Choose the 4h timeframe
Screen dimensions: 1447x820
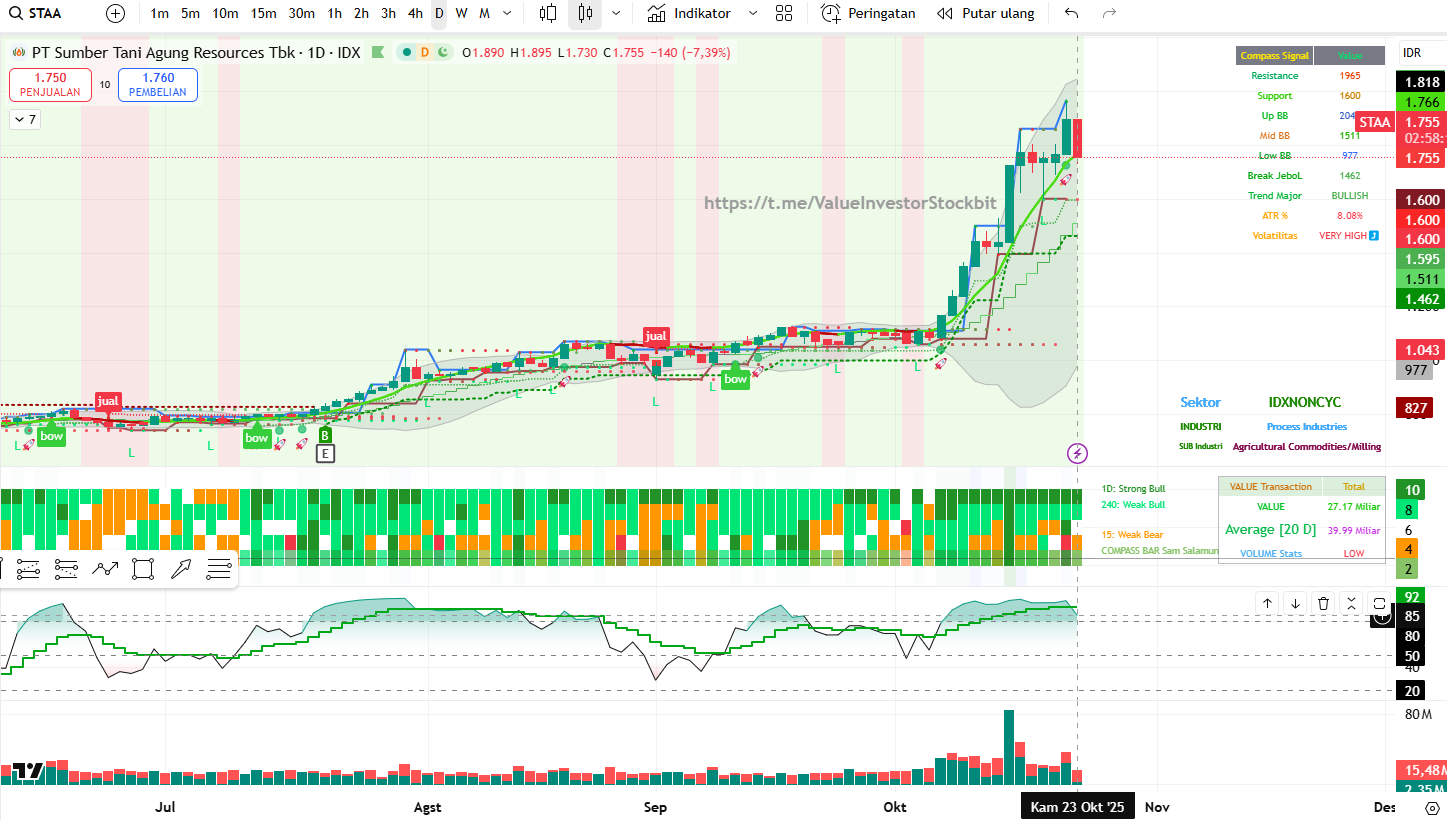(416, 13)
